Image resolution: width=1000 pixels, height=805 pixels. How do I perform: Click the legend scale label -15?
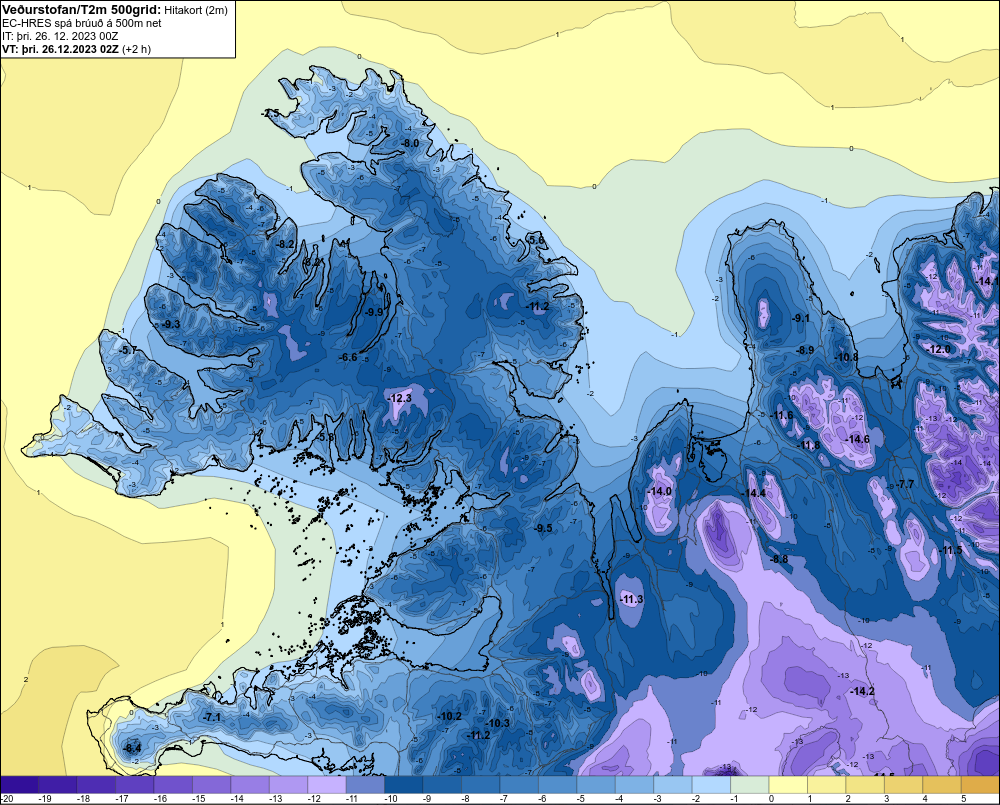coord(198,799)
